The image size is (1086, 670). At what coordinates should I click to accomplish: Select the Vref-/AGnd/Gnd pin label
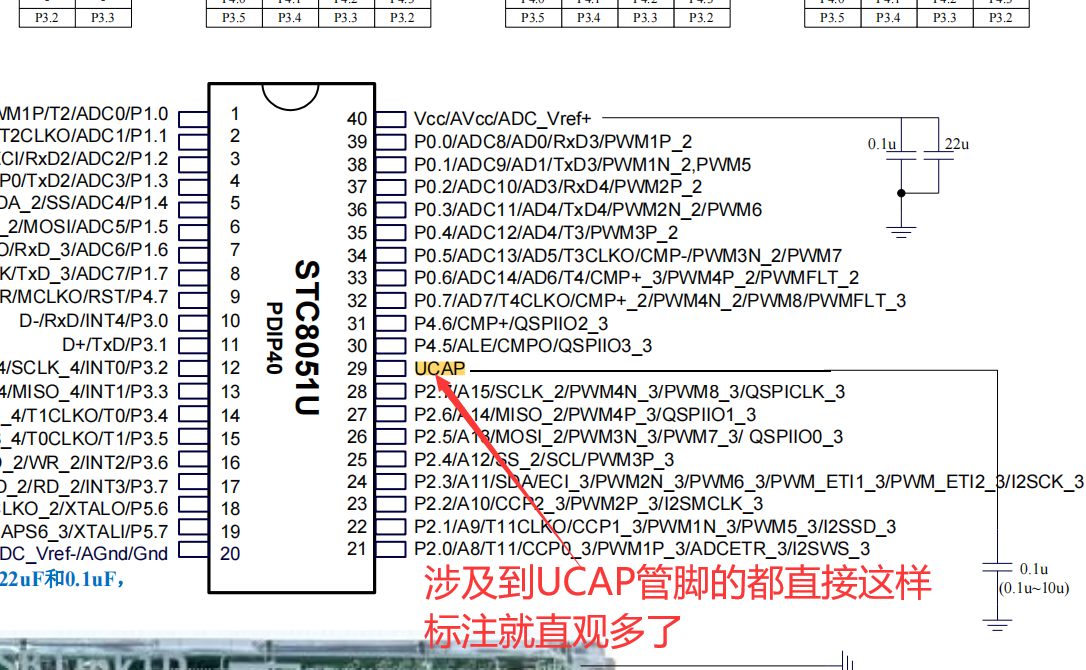(x=84, y=554)
